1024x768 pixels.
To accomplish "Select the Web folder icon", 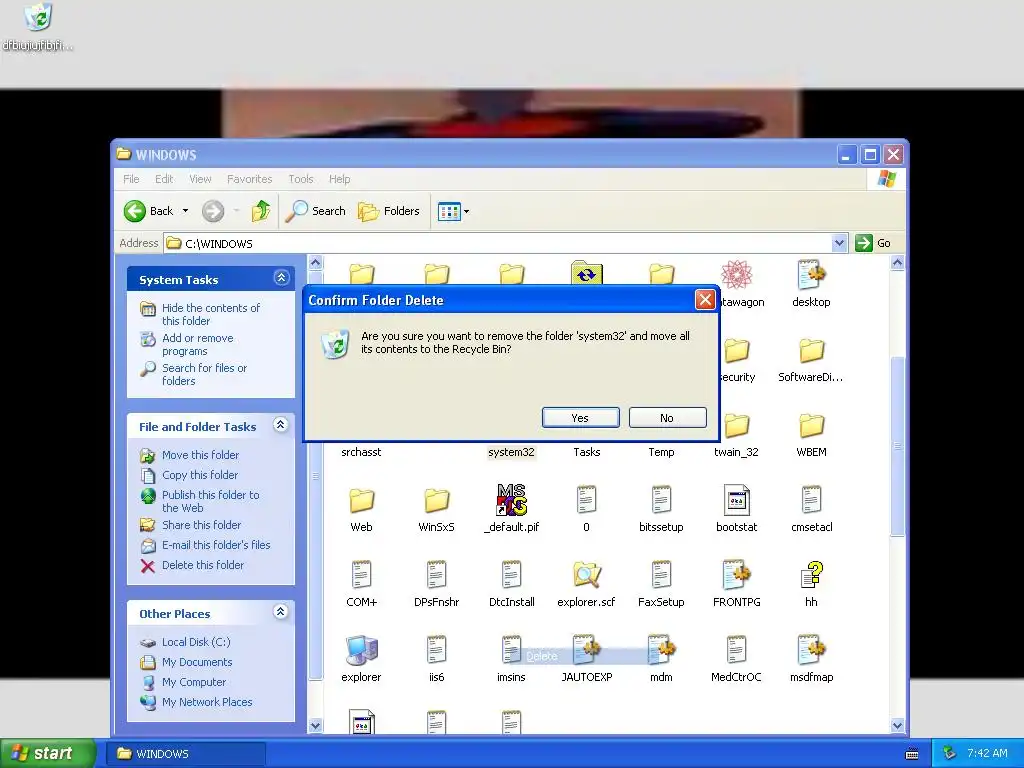I will (x=361, y=501).
